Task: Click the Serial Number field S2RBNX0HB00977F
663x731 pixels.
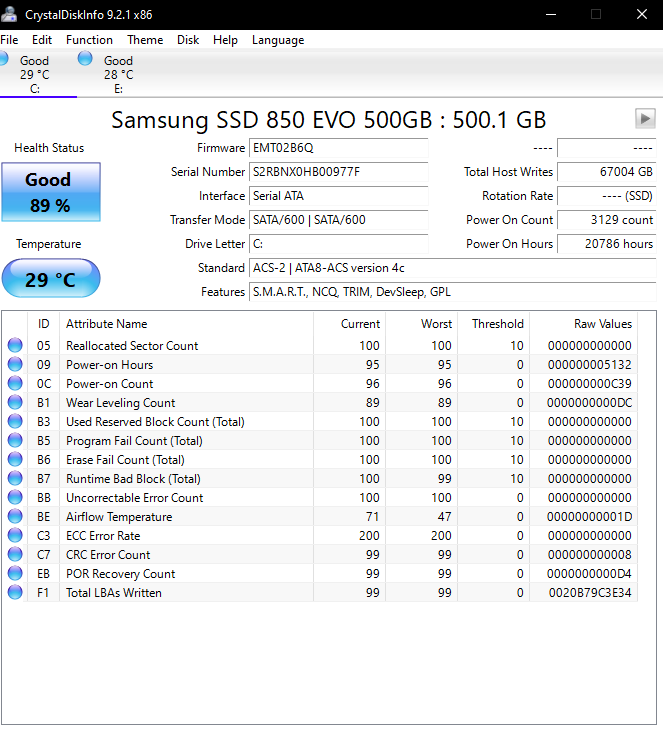Action: pos(338,172)
